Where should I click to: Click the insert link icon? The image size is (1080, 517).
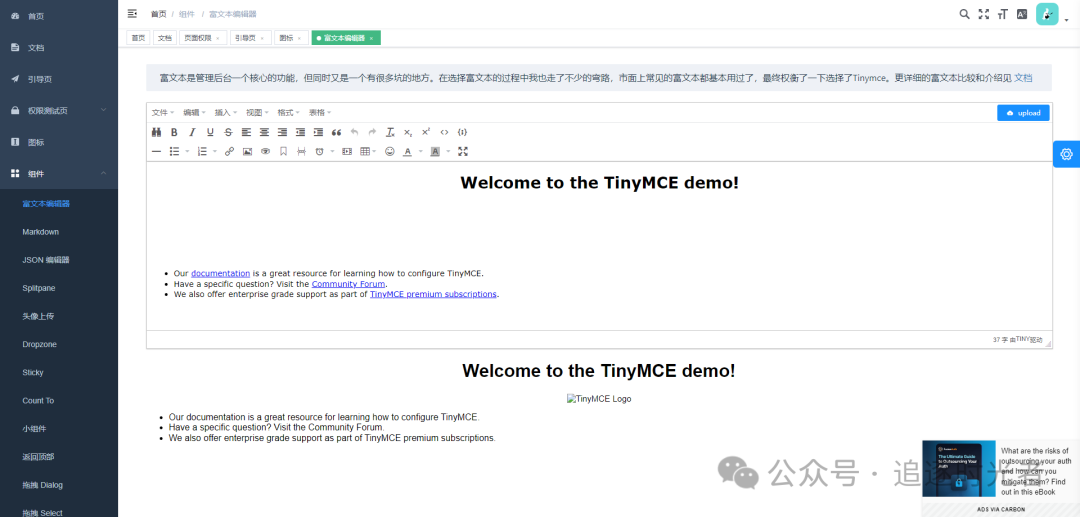click(x=229, y=152)
